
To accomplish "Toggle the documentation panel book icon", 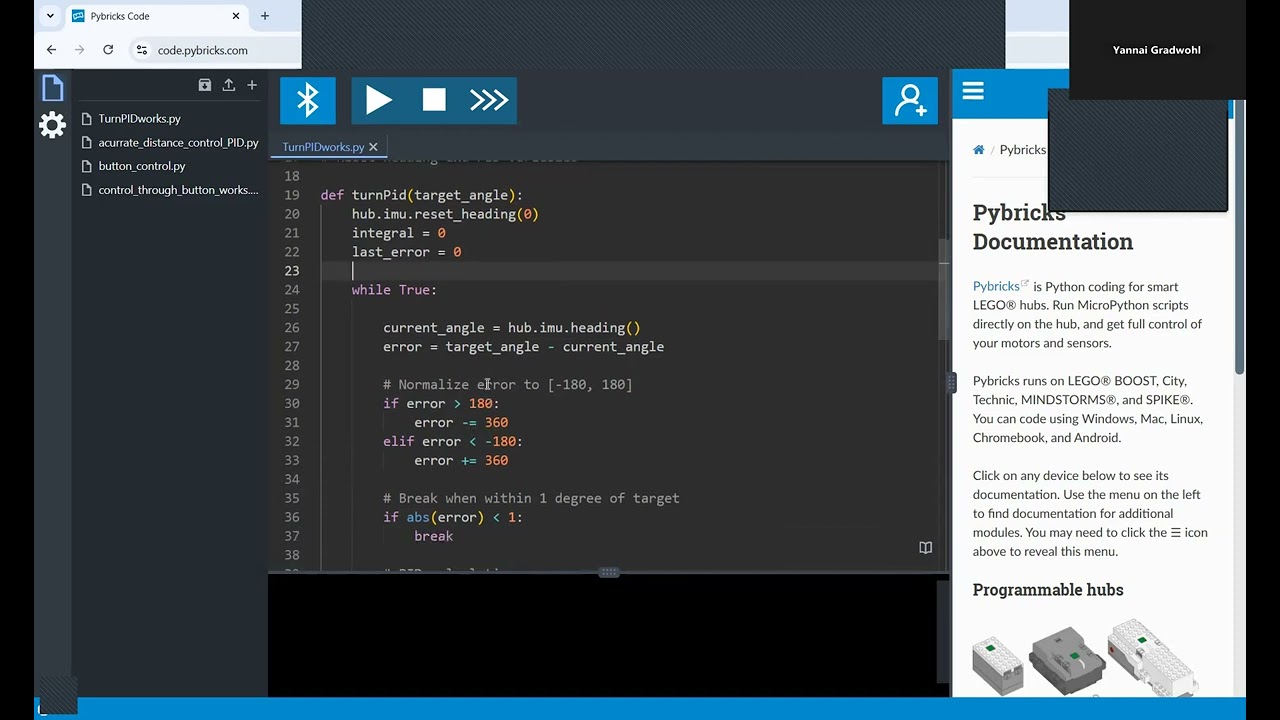I will pyautogui.click(x=925, y=548).
